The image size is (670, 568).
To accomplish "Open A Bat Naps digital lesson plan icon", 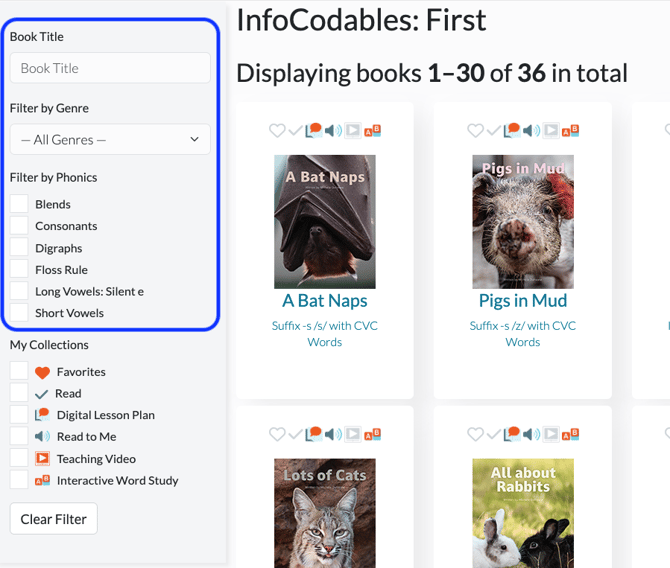I will 314,130.
